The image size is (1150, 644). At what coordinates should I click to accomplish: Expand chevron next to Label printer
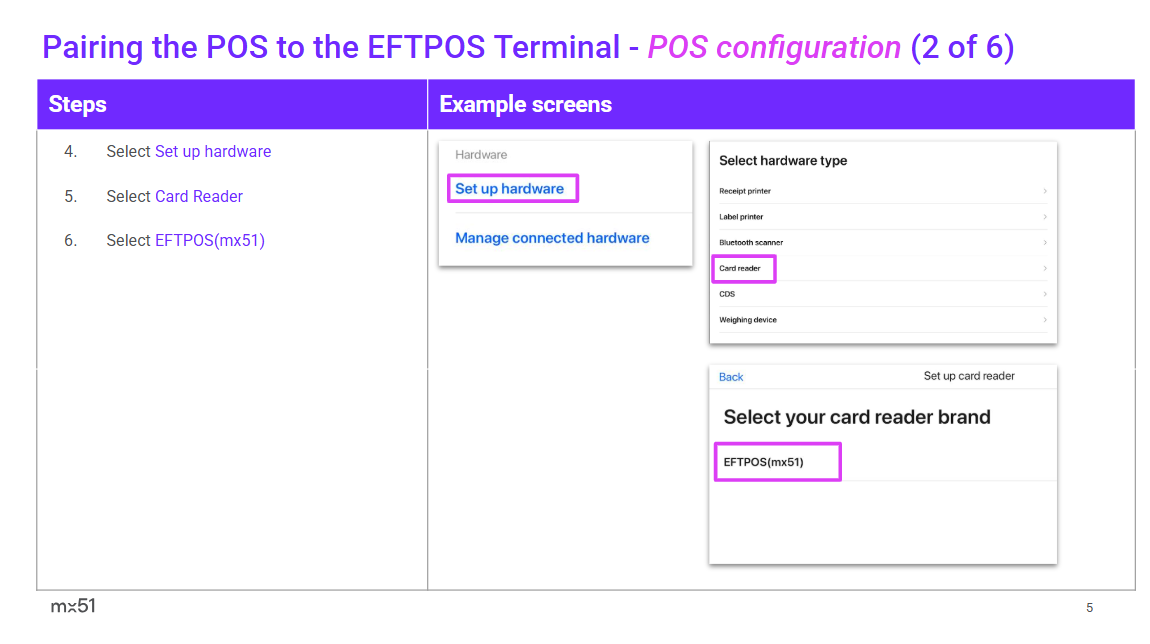coord(1045,217)
